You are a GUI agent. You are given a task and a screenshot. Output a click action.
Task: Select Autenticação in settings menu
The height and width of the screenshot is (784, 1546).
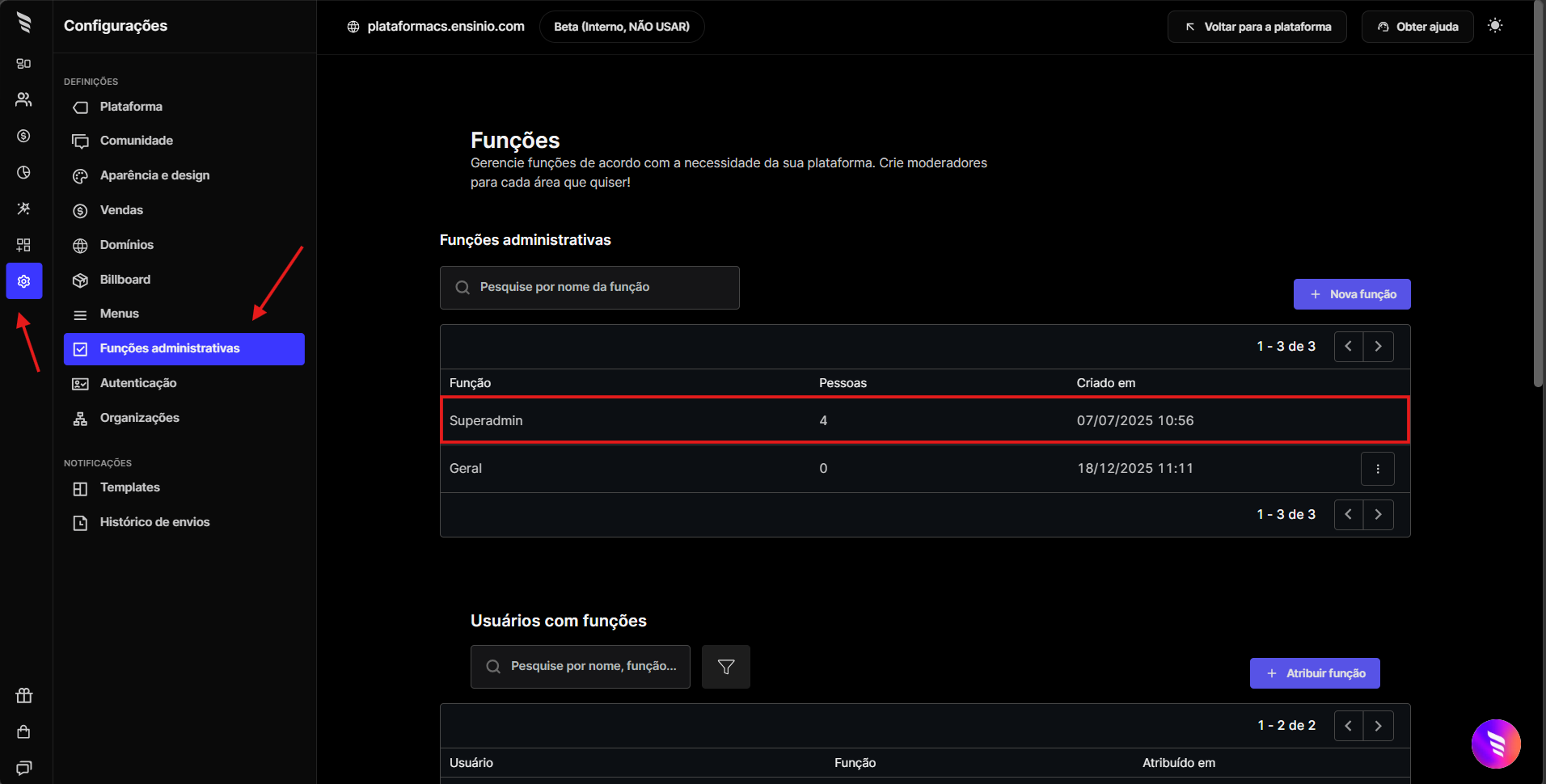tap(137, 383)
